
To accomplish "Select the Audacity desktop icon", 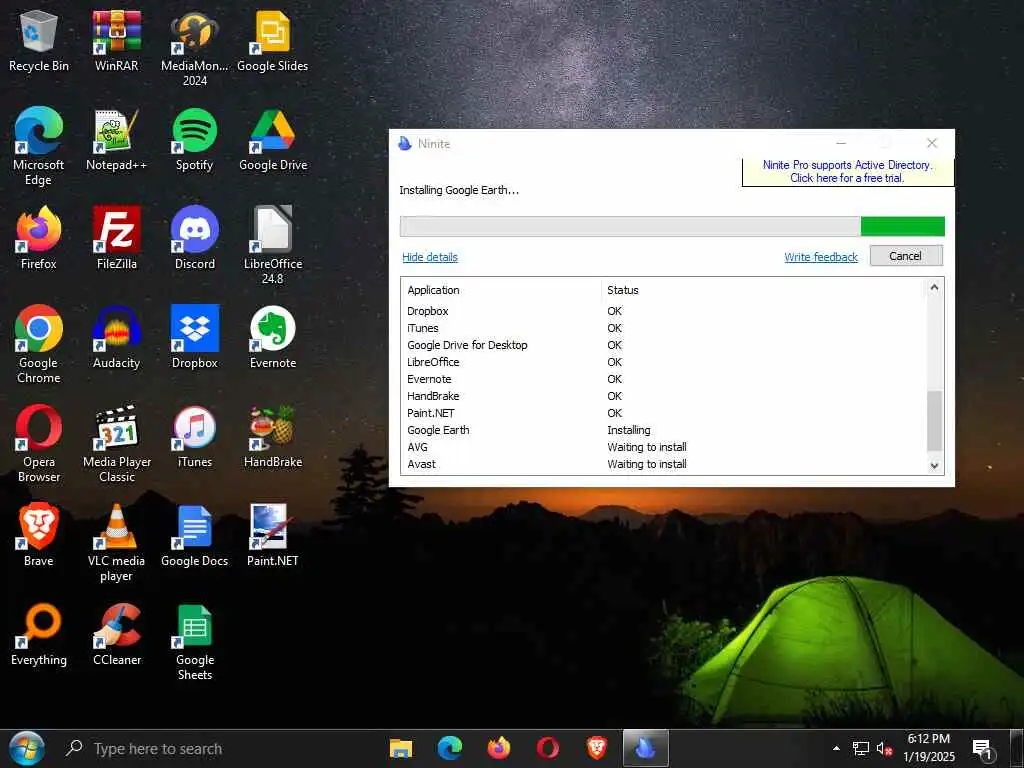I will tap(116, 338).
